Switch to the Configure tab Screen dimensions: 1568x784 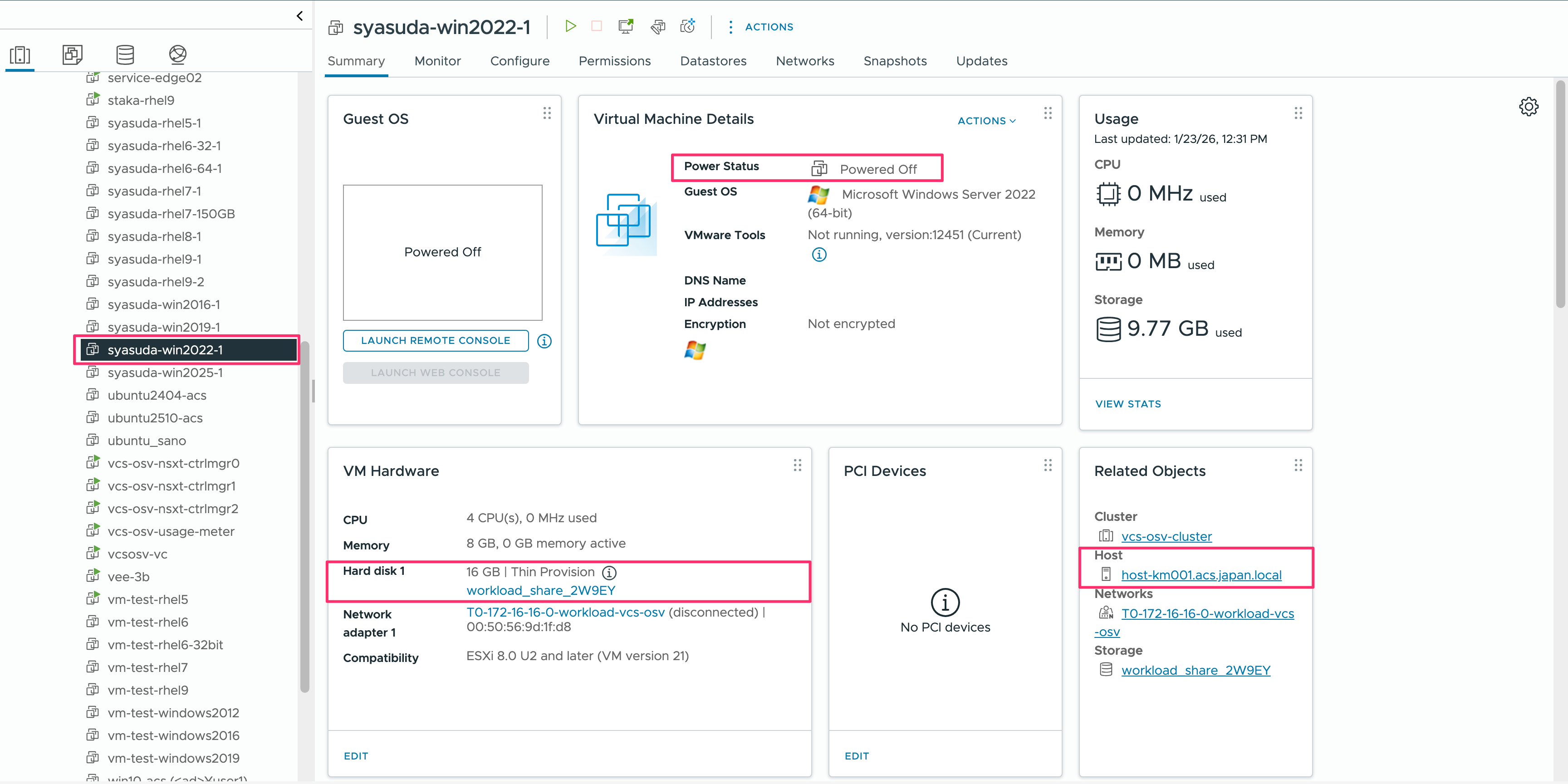pos(519,61)
